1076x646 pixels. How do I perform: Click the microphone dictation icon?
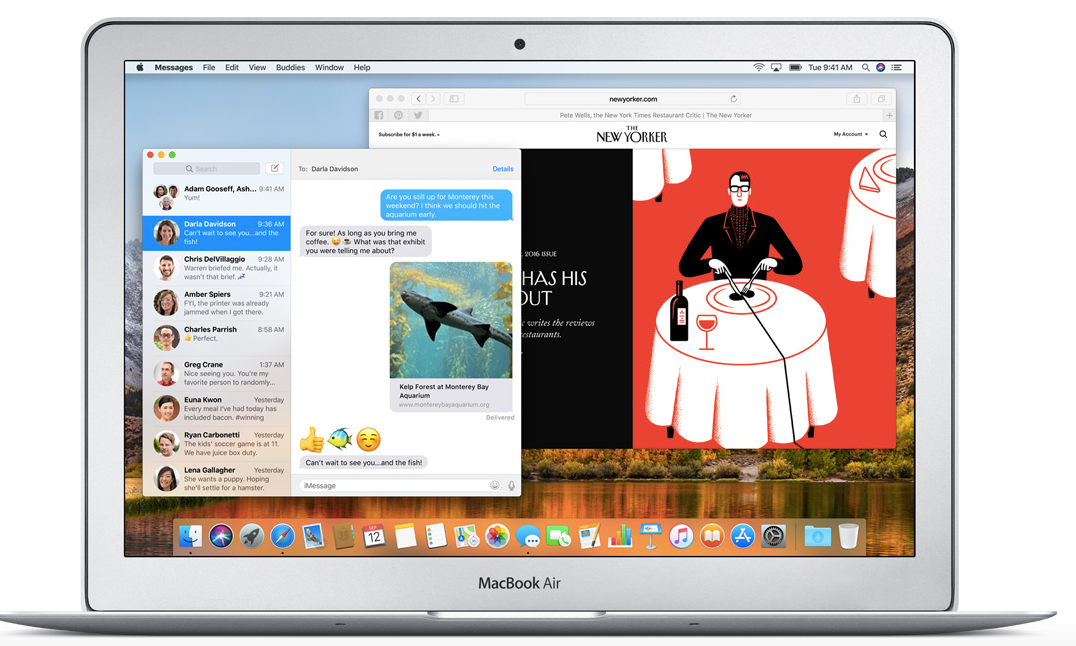(511, 486)
